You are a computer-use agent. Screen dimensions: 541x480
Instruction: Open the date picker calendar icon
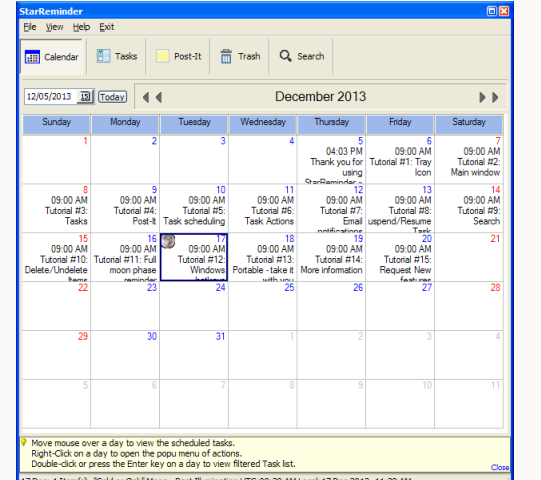(x=85, y=97)
